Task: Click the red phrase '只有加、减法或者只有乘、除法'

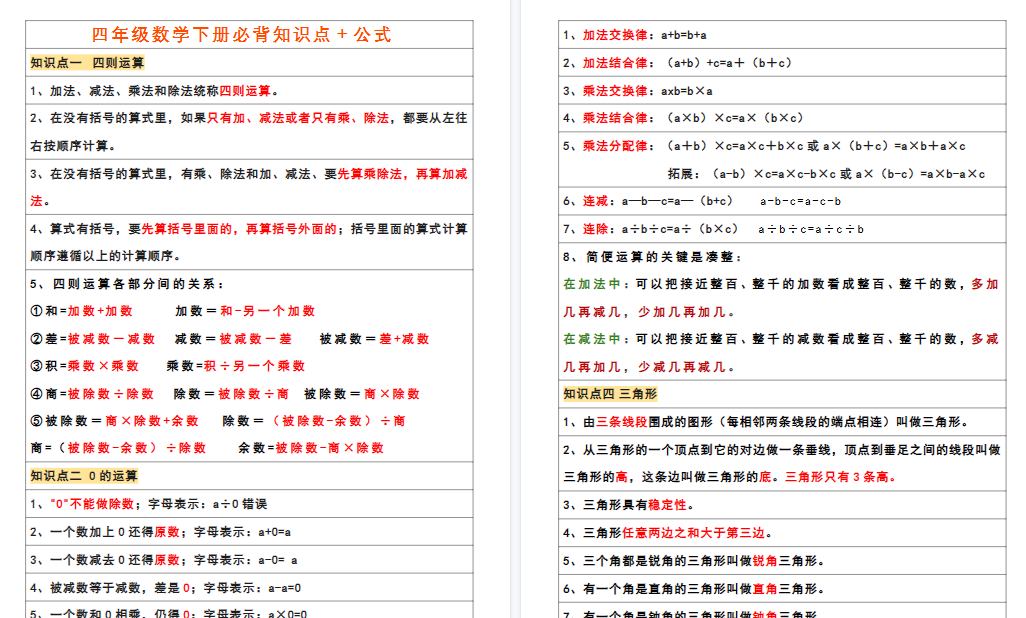Action: pos(298,118)
